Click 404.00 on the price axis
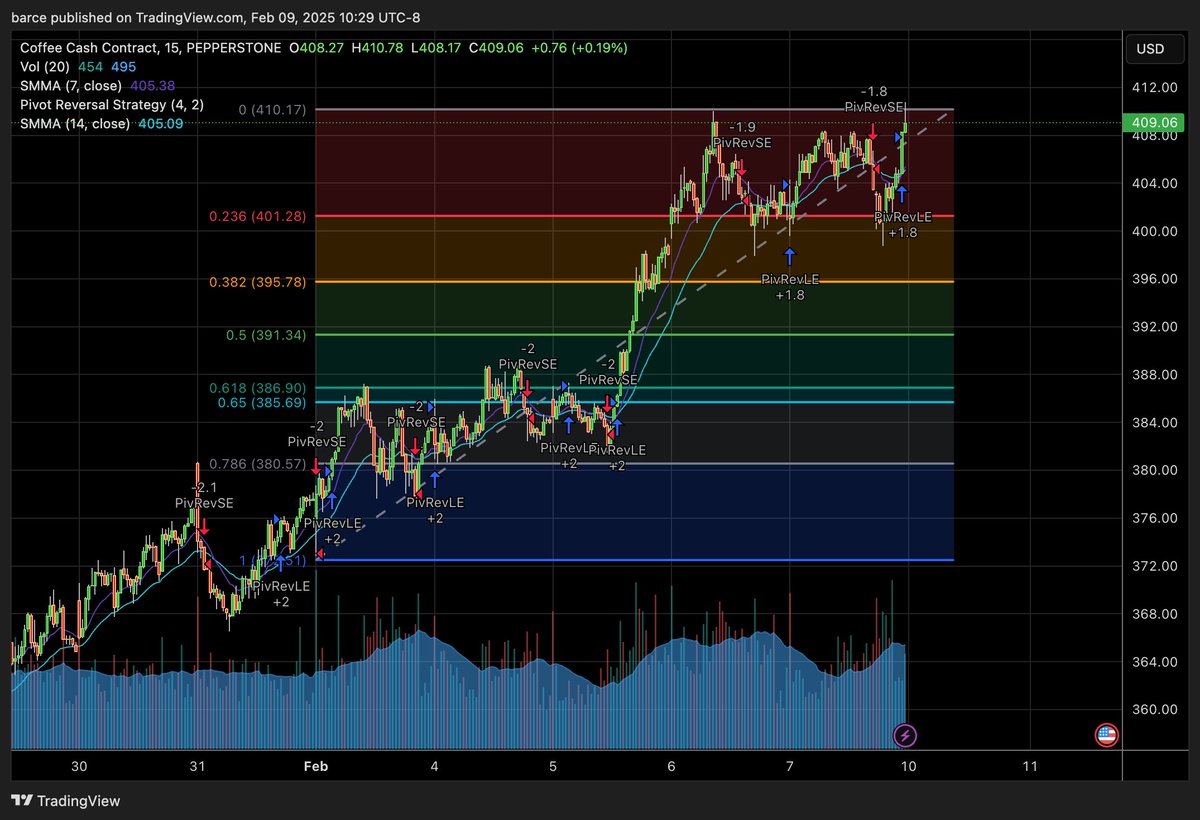 pyautogui.click(x=1155, y=184)
